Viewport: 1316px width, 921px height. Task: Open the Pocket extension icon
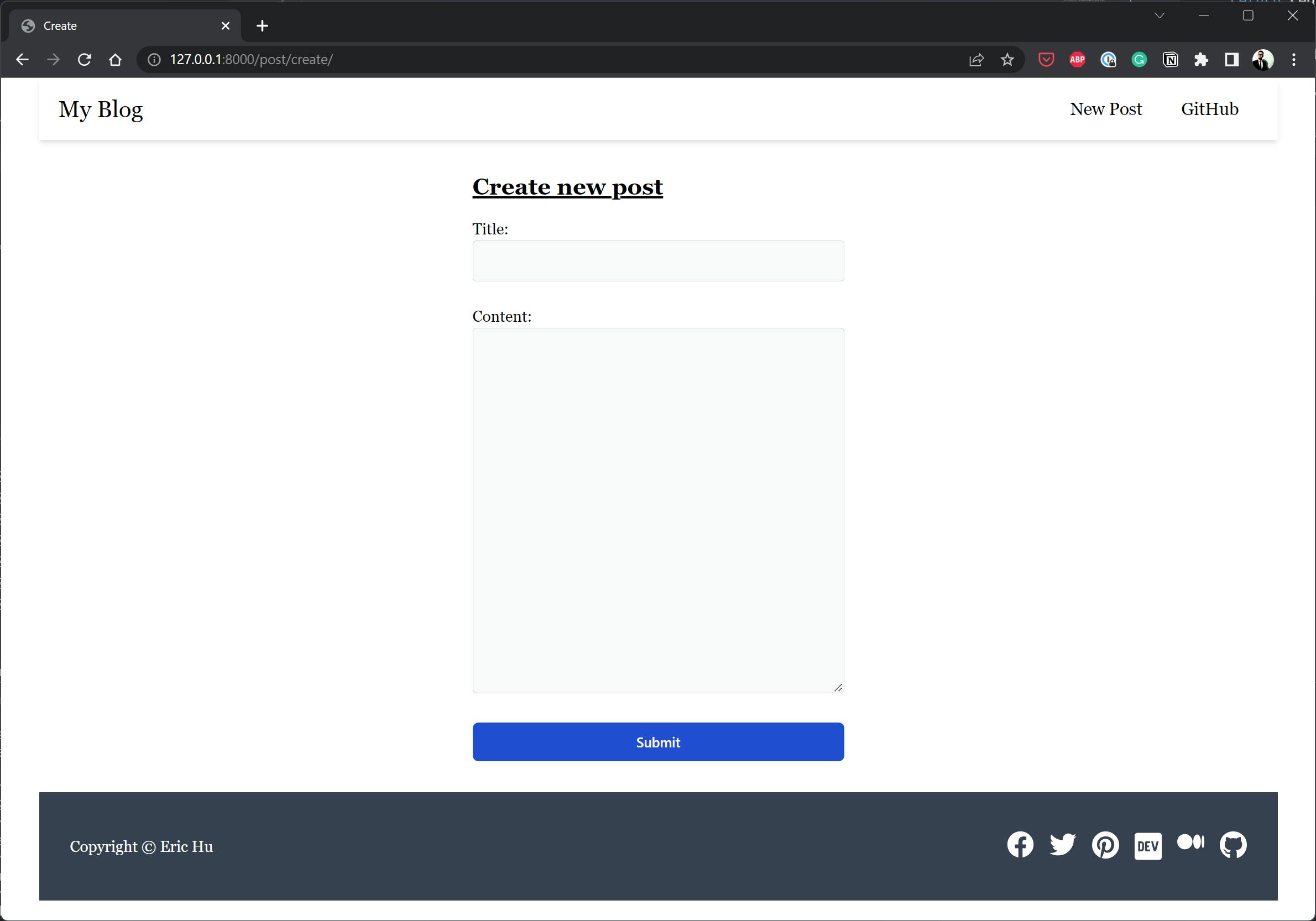point(1046,60)
